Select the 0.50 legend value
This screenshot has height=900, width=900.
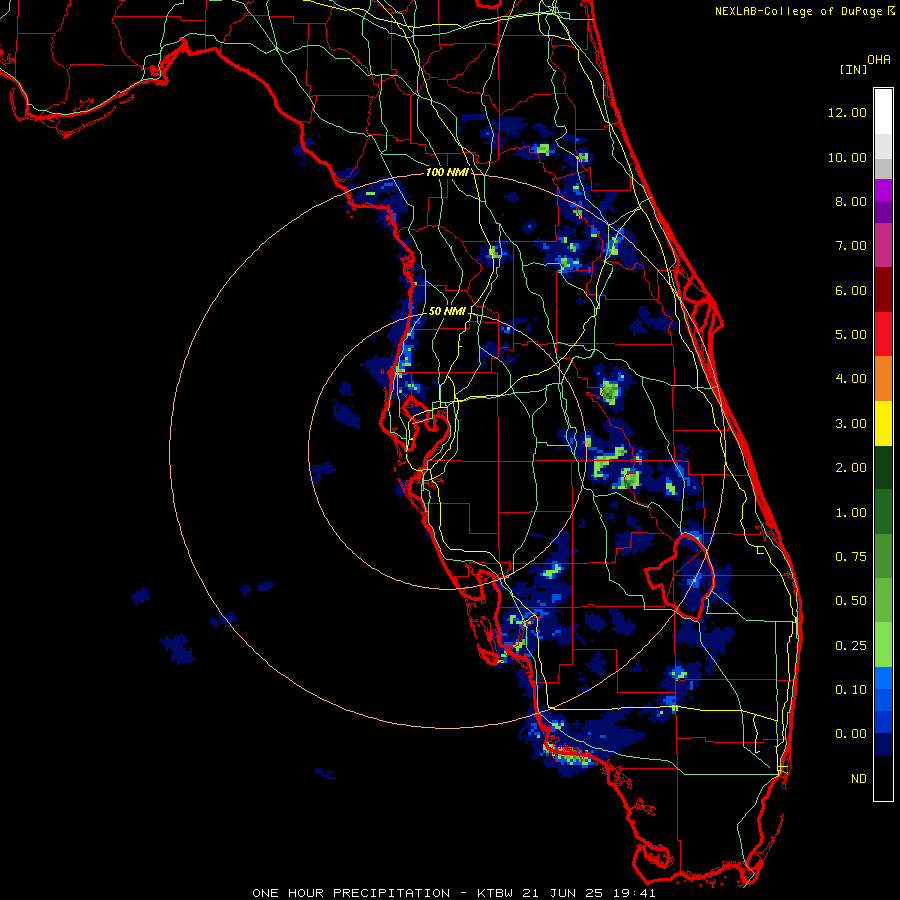coord(851,601)
